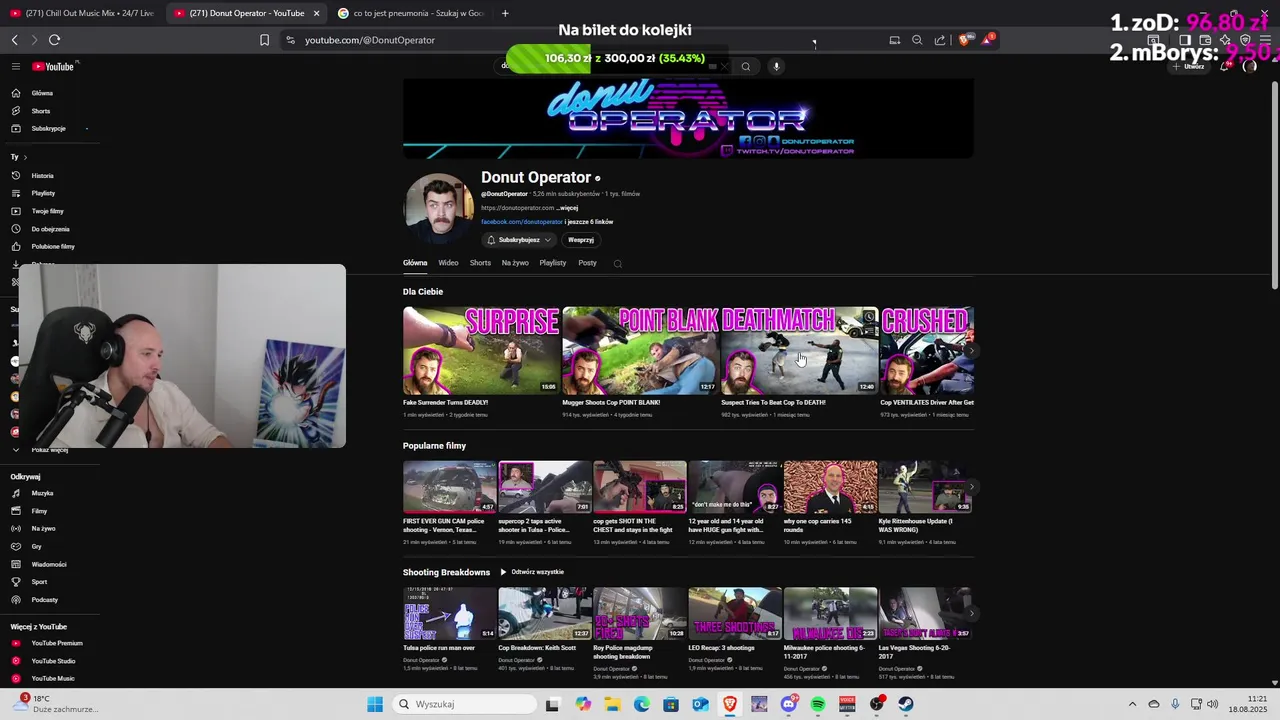Screen dimensions: 1280x720
Task: Open Discord from the taskbar
Action: coord(789,704)
